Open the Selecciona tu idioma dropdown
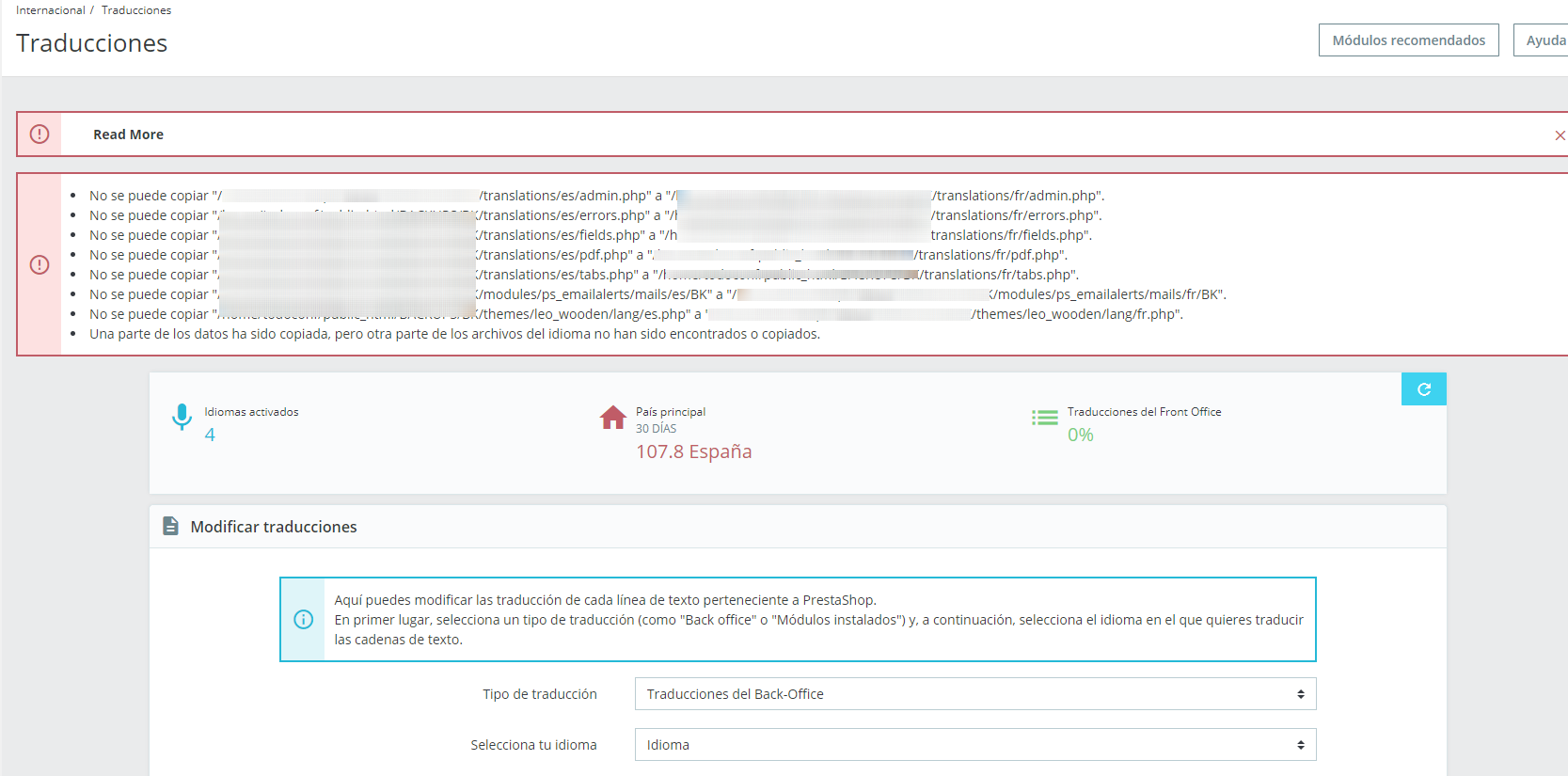The width and height of the screenshot is (1568, 776). coord(975,745)
